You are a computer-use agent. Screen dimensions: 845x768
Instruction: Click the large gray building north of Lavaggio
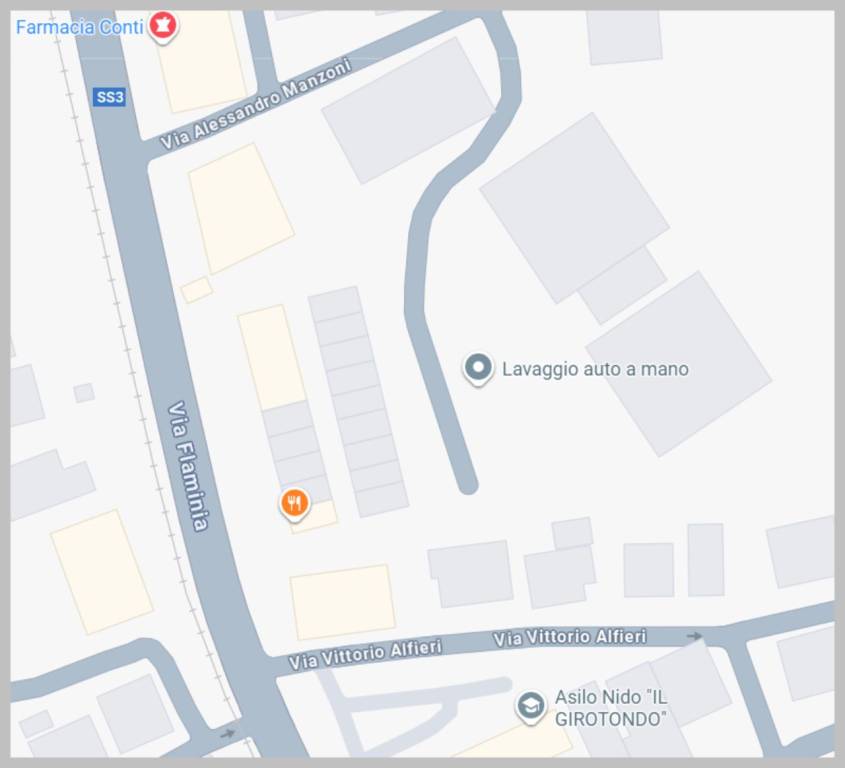(x=574, y=208)
